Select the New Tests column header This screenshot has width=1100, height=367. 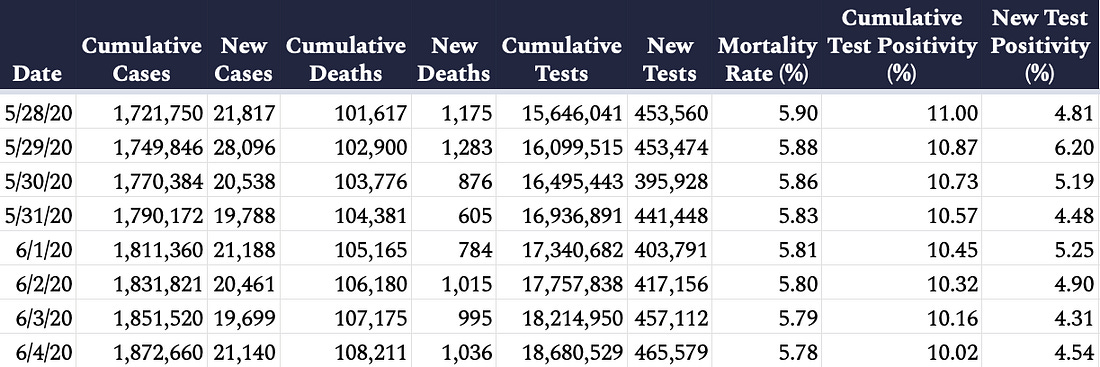(x=669, y=60)
